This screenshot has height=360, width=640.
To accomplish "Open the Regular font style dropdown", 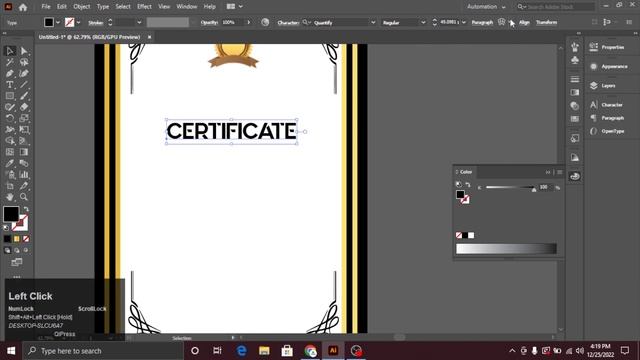I will [423, 22].
